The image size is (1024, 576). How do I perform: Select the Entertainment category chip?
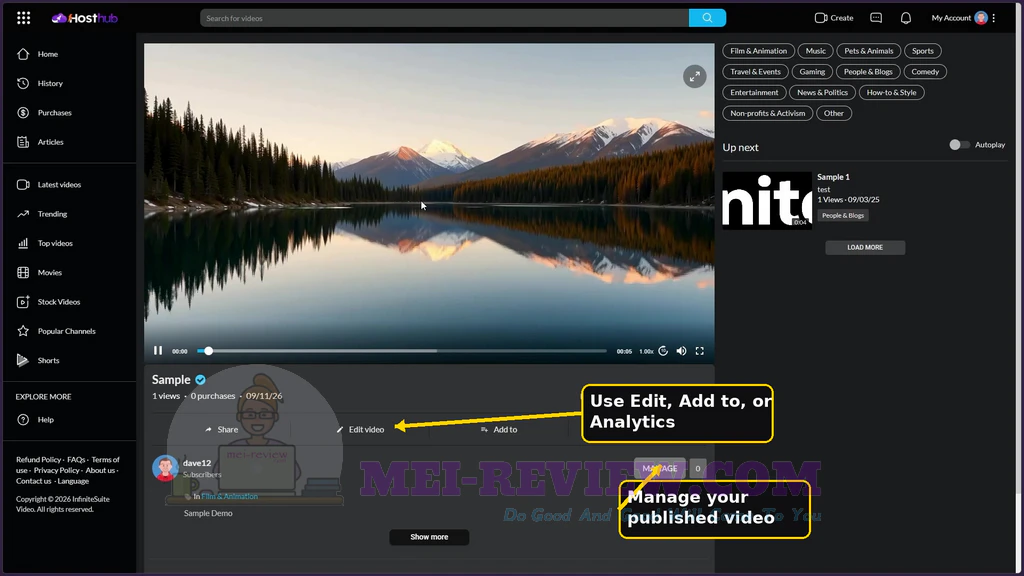(x=754, y=93)
